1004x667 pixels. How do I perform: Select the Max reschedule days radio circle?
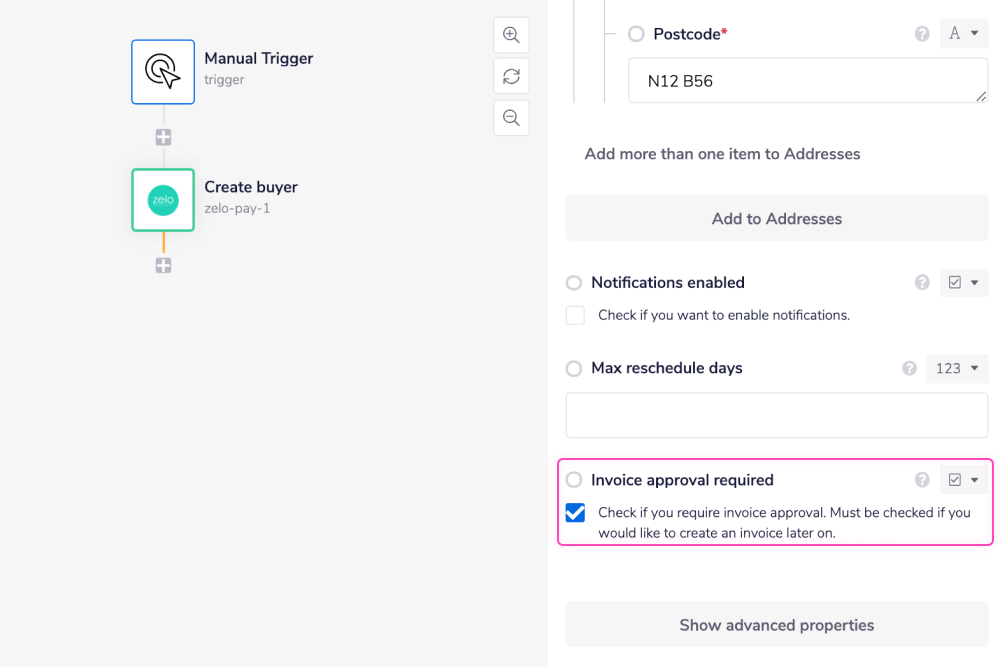[x=574, y=369]
